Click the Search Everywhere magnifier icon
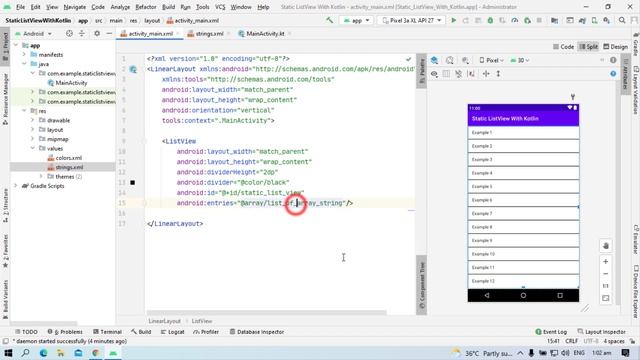 [x=622, y=20]
